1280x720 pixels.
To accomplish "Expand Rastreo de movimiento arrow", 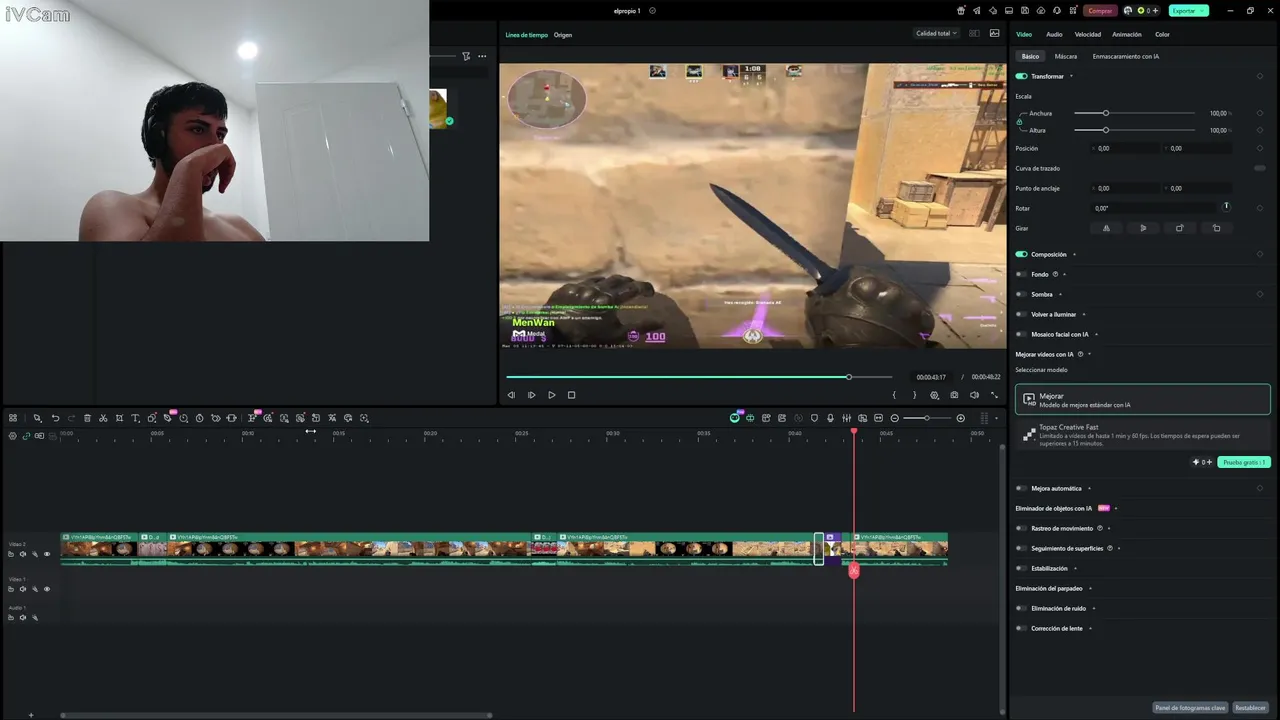I will coord(1108,528).
